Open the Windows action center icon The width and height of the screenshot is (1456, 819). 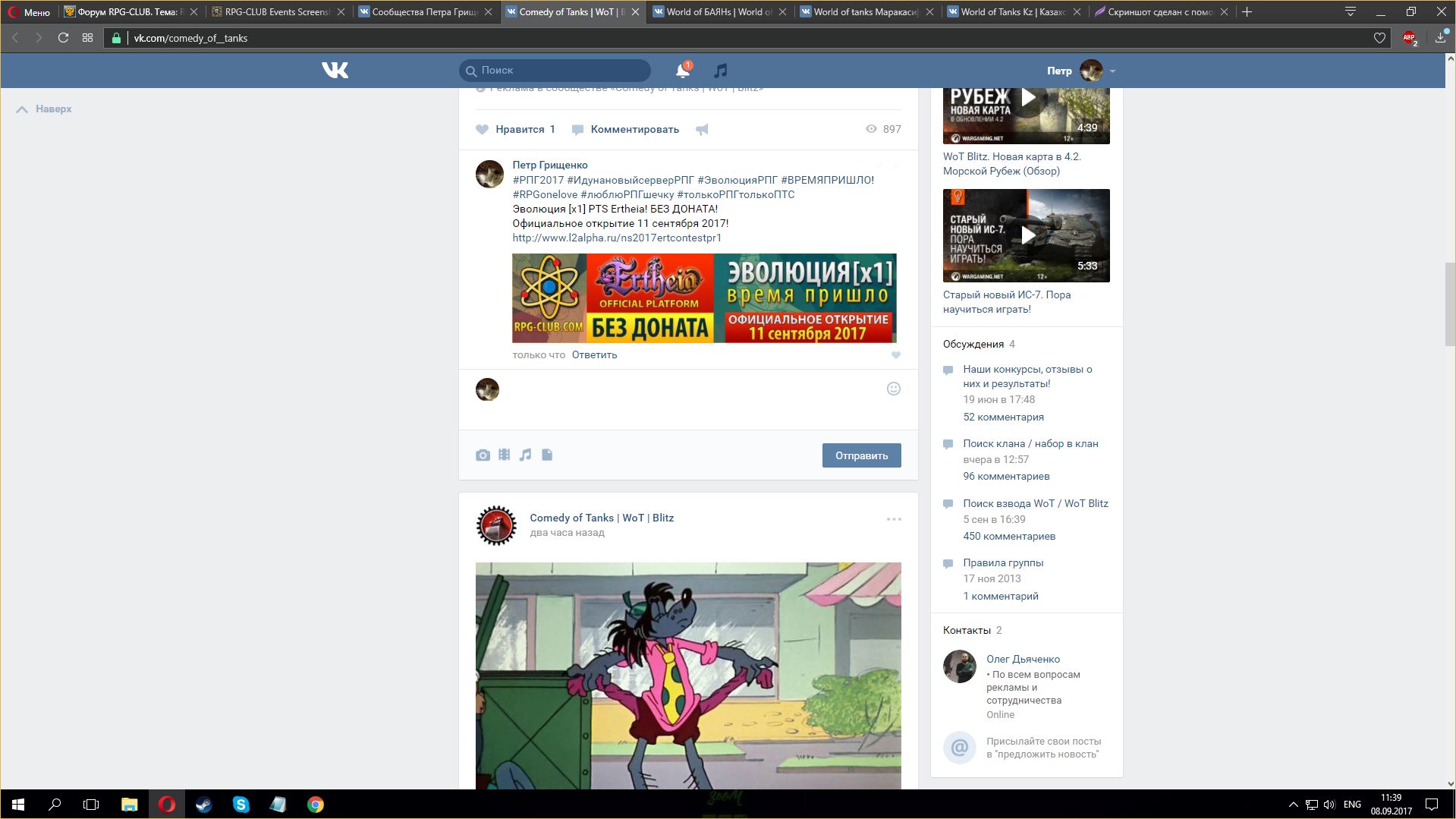click(1432, 805)
